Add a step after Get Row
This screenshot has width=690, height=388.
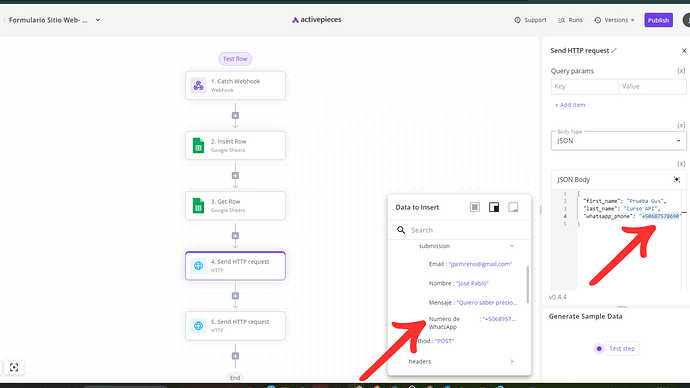[x=235, y=236]
